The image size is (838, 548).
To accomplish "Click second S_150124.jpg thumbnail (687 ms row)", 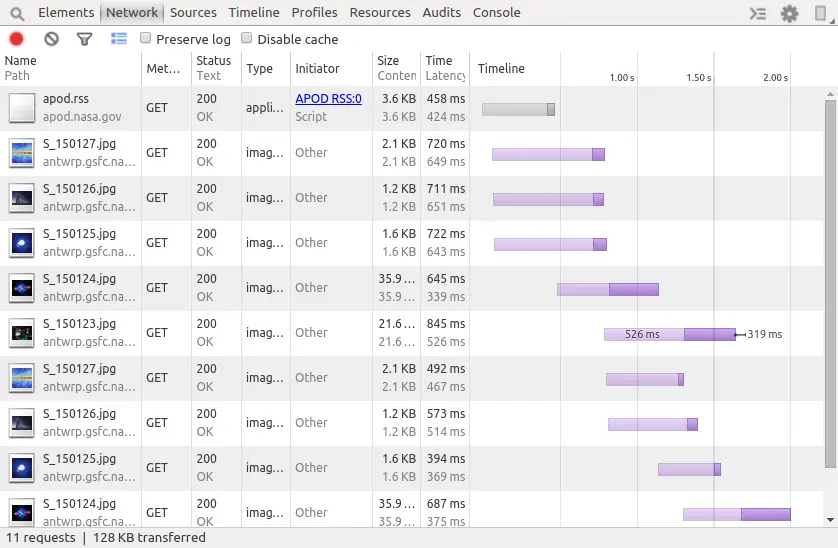I will click(21, 513).
